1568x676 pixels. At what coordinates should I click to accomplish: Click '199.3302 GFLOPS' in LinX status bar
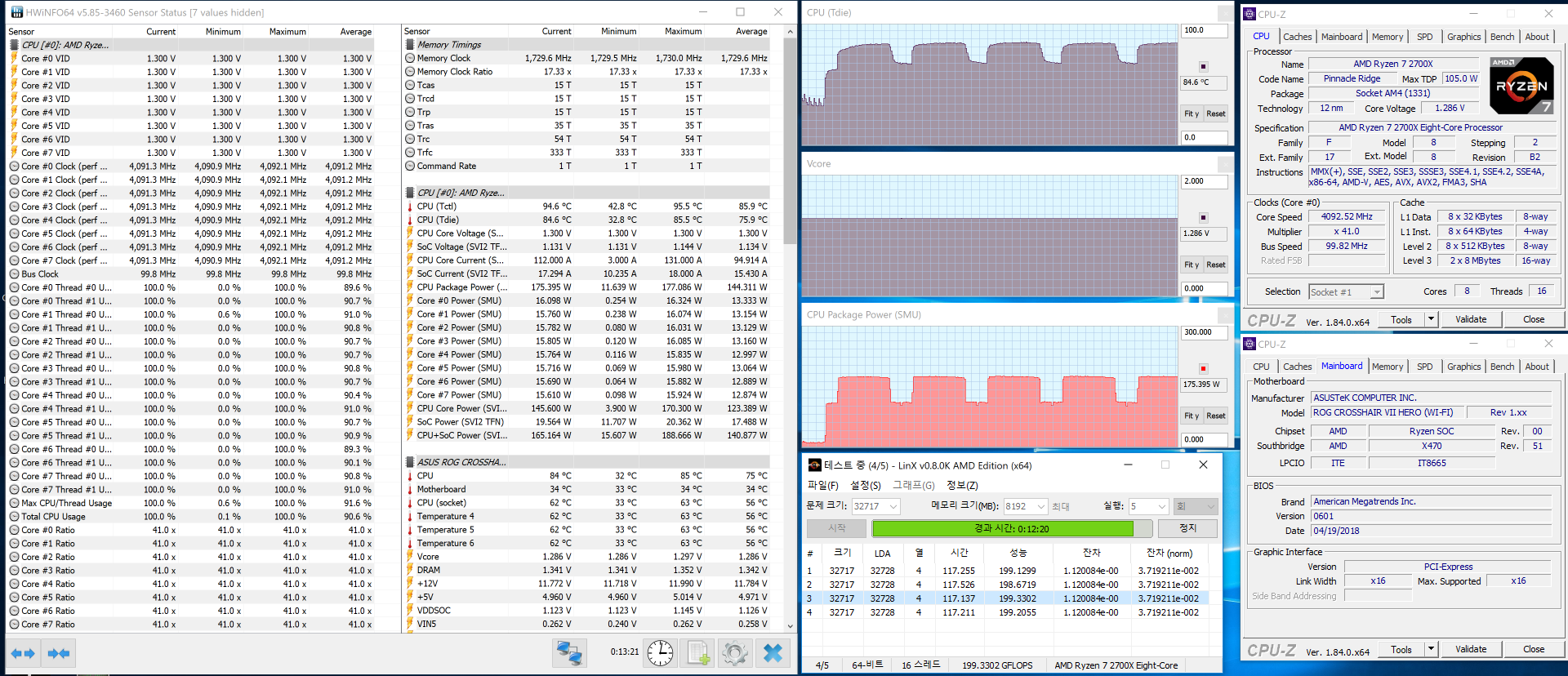(x=997, y=665)
